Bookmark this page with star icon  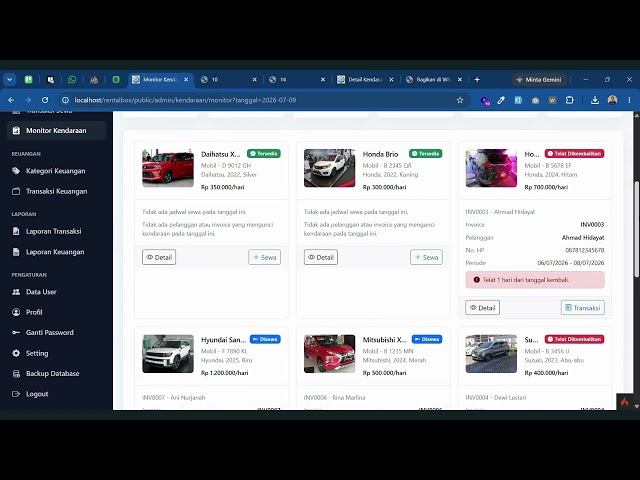[460, 100]
